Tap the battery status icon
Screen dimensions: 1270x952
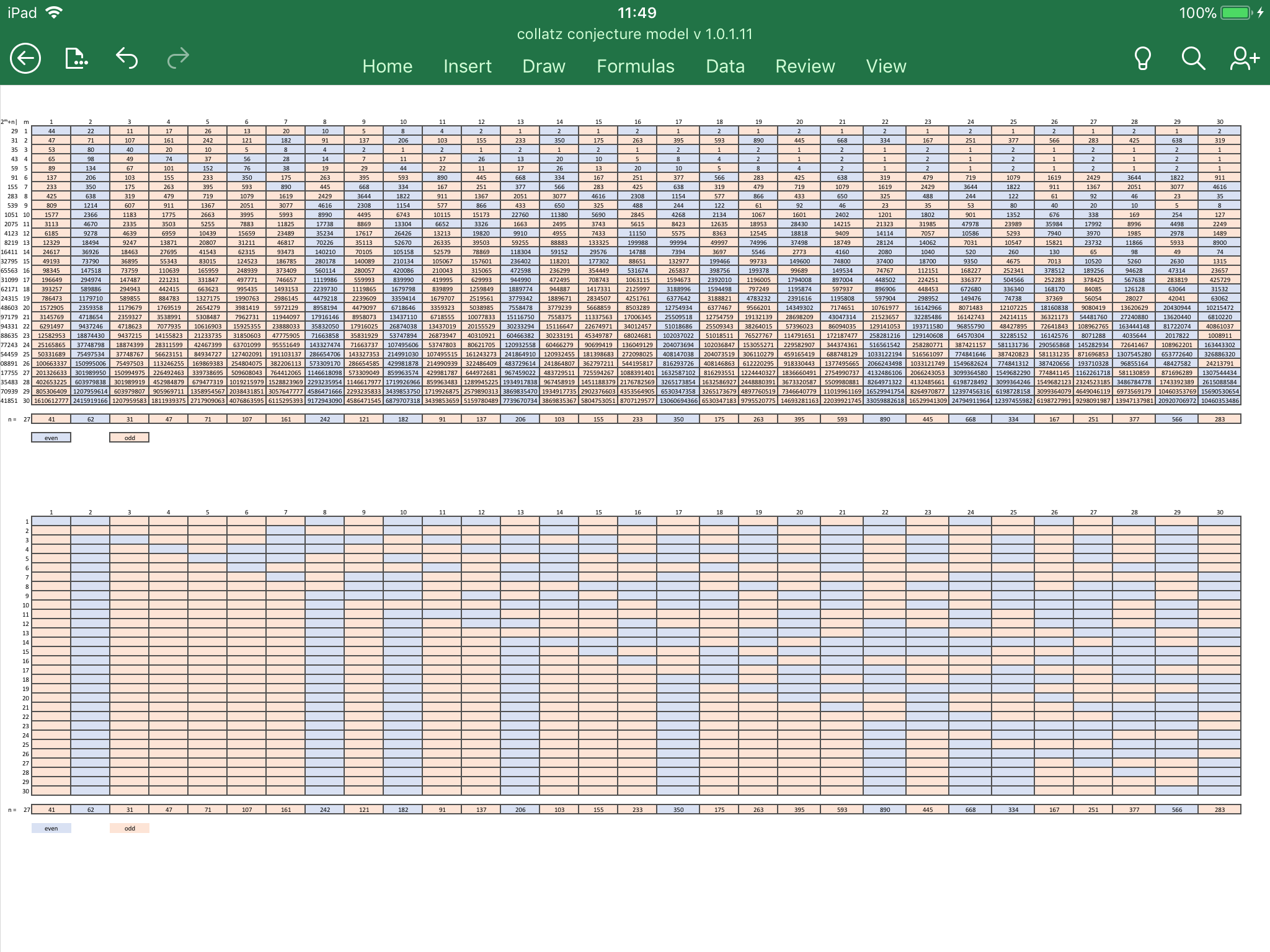point(1236,13)
